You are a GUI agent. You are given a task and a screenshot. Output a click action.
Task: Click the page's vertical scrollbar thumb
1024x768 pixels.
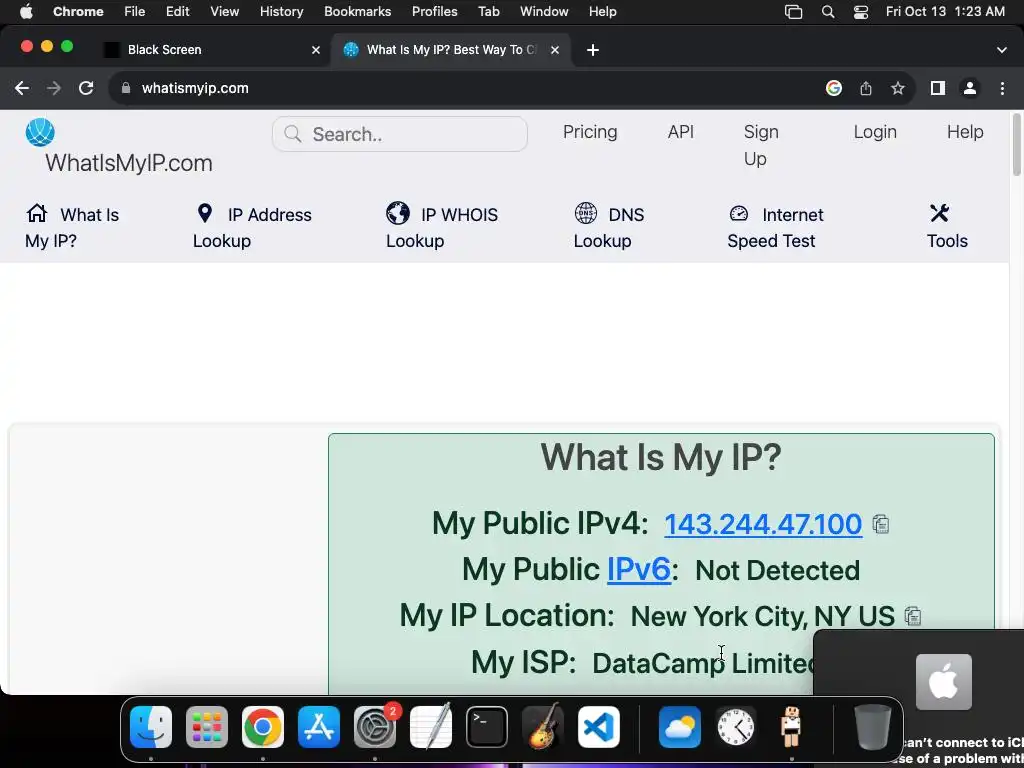(x=1016, y=145)
